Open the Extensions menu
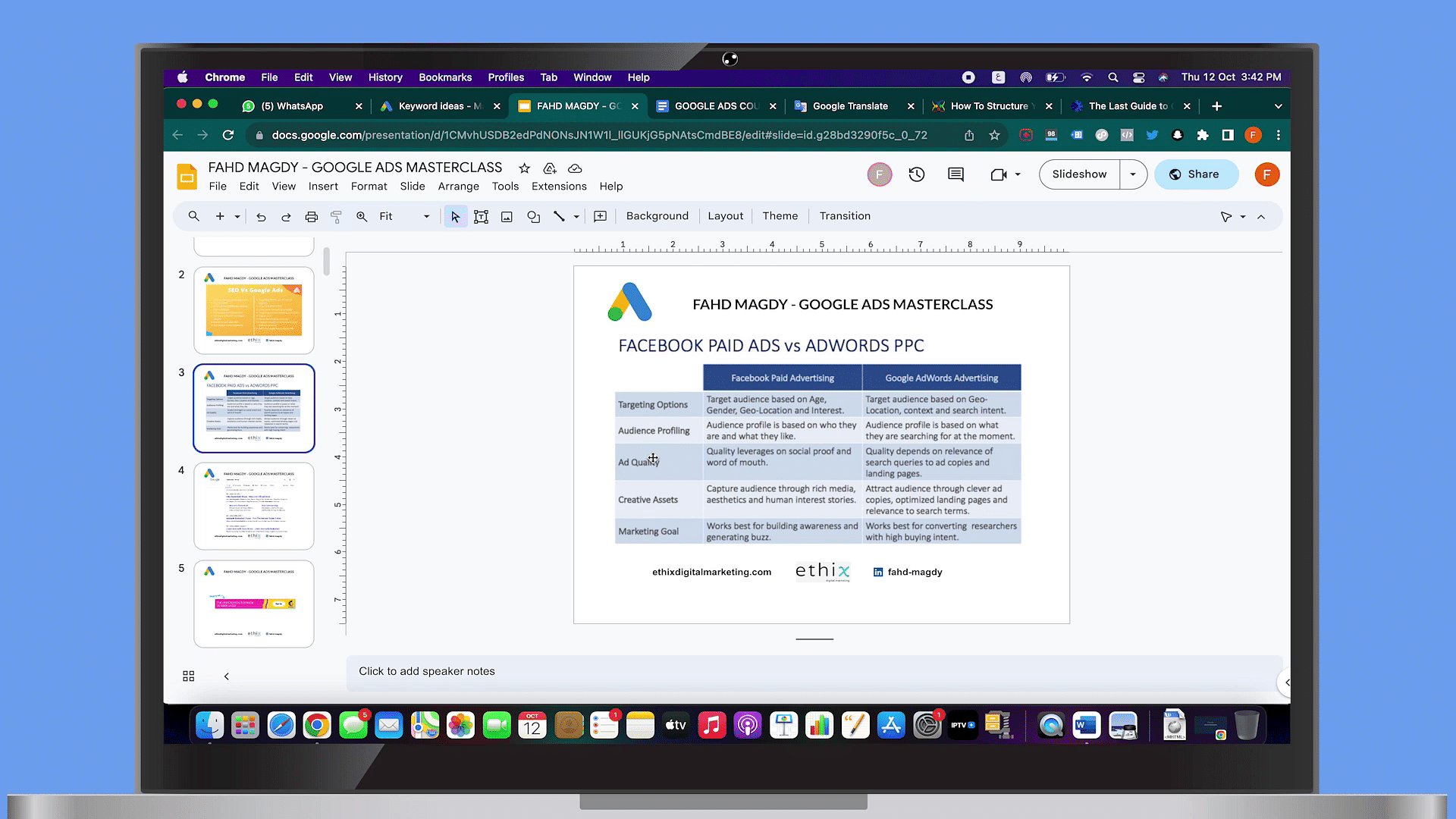 coord(559,187)
